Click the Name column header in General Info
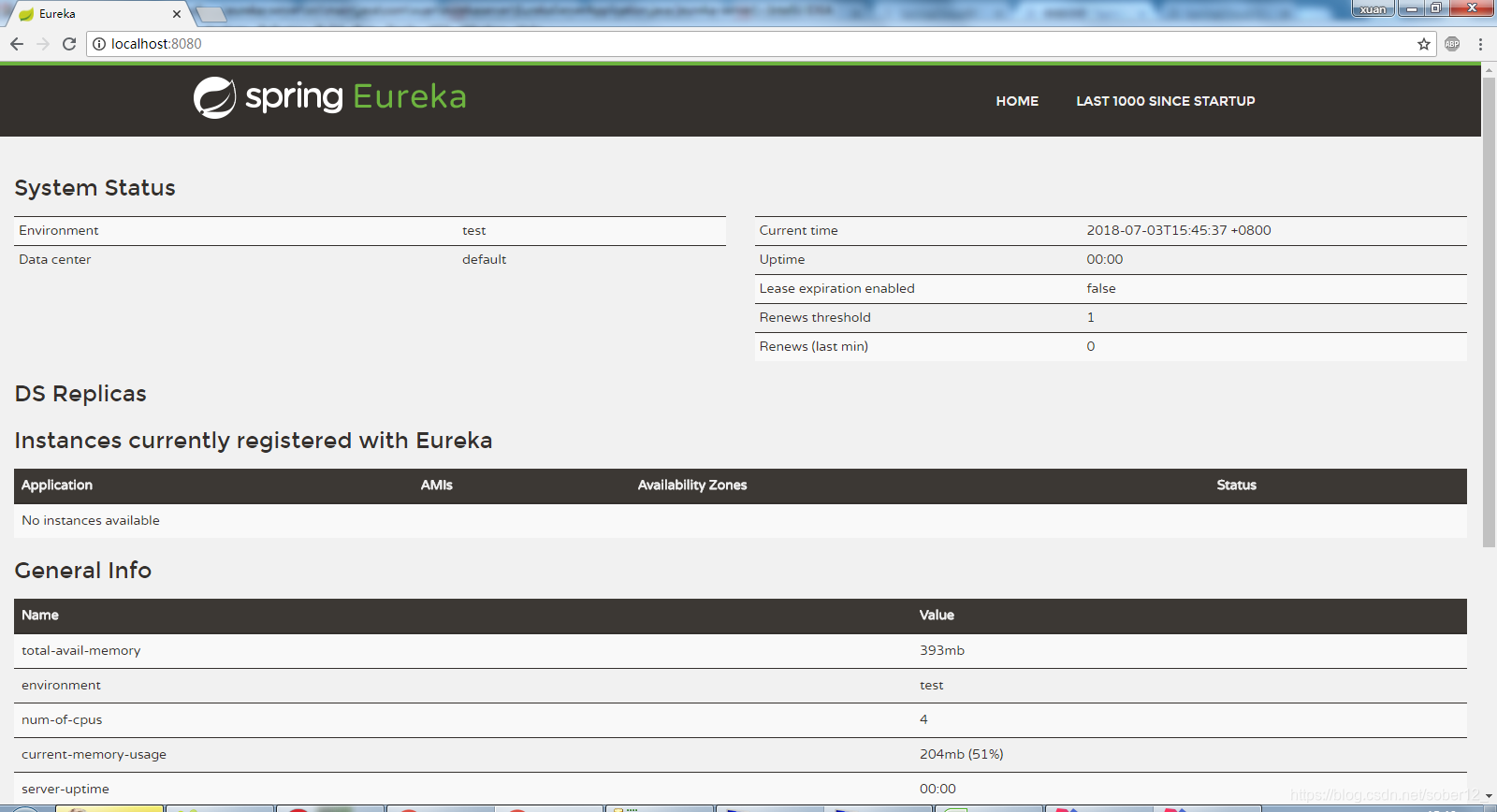 (x=40, y=615)
